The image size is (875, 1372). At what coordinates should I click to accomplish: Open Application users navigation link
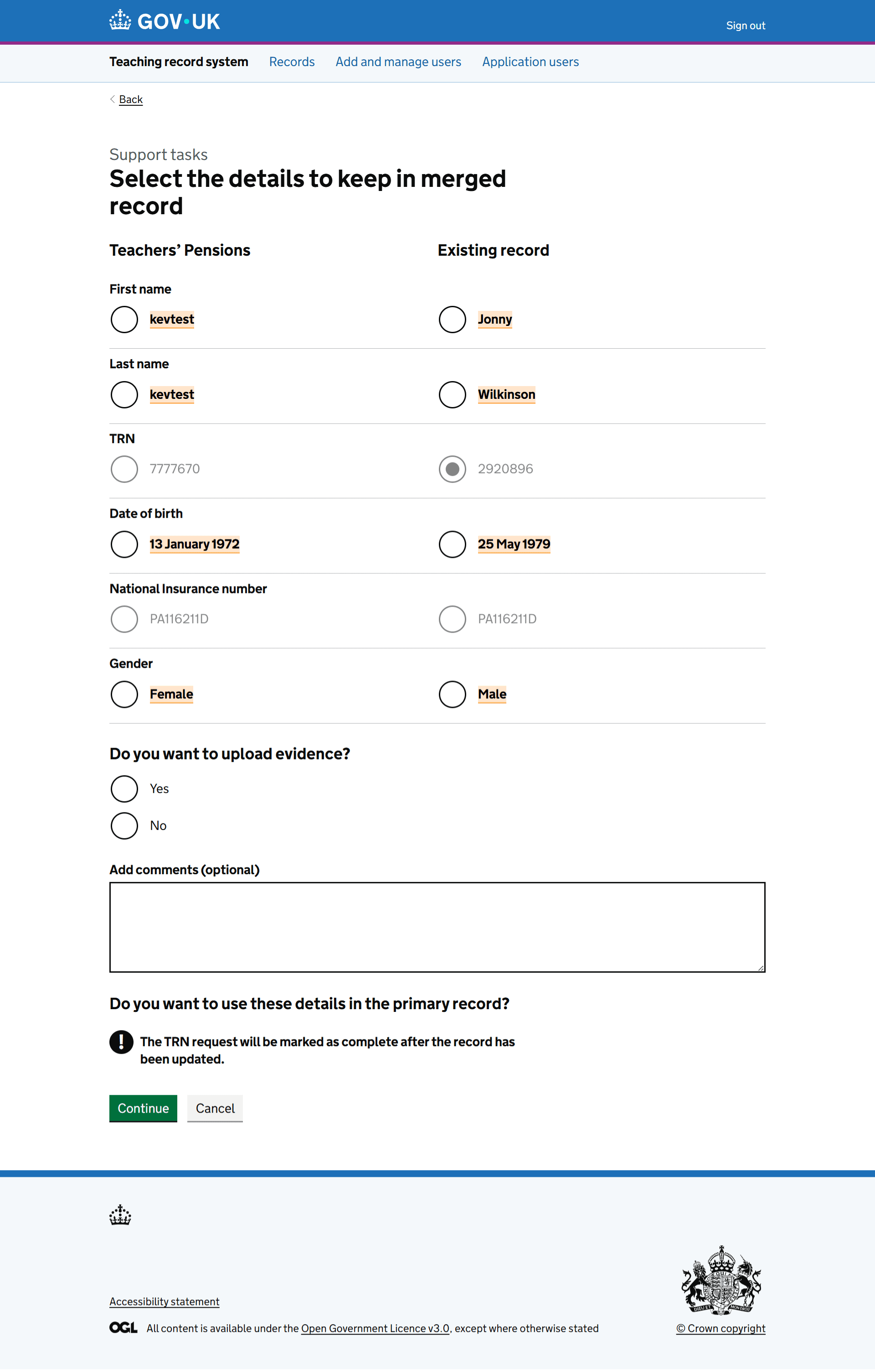[x=530, y=62]
